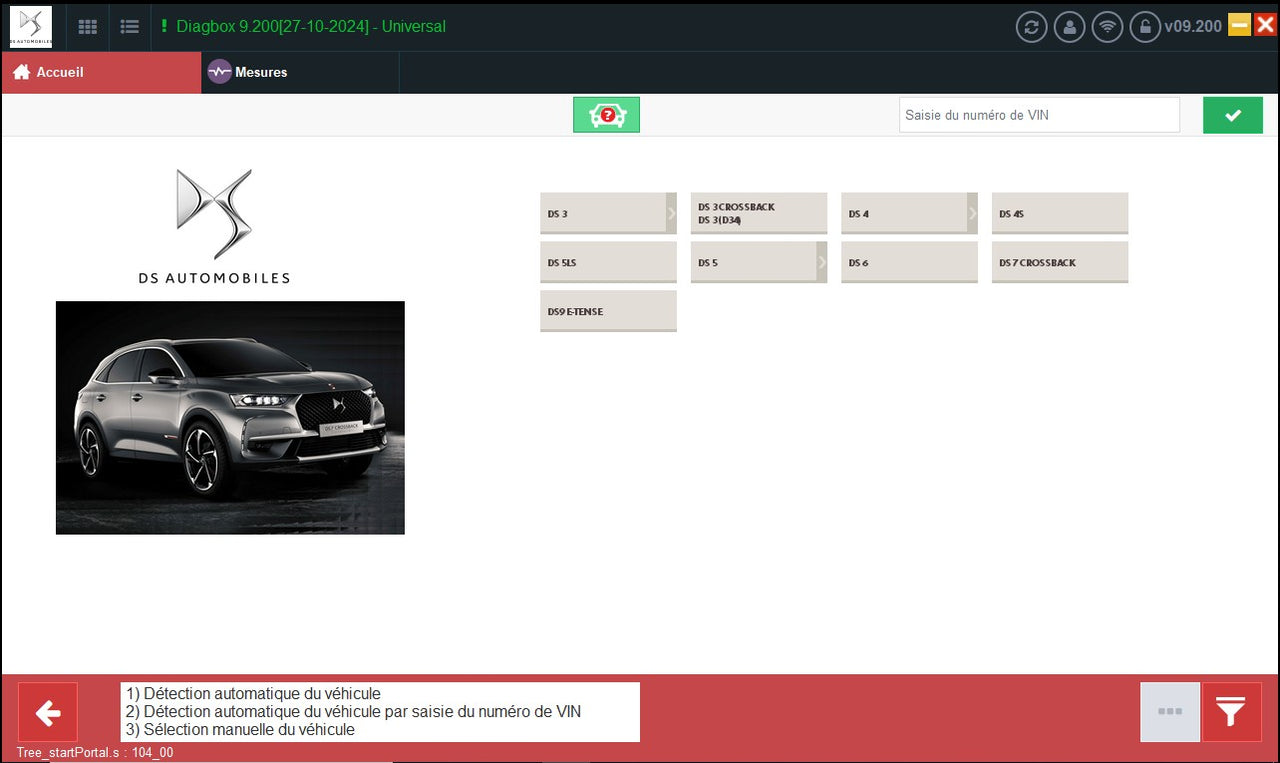Viewport: 1280px width, 763px height.
Task: Click the WiFi connection icon
Action: (1107, 27)
